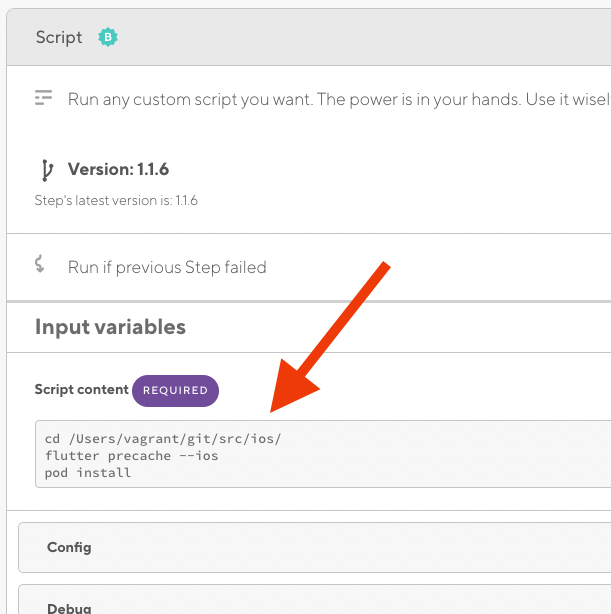The width and height of the screenshot is (611, 614).
Task: Click the text Step's latest version is: 1.1.6
Action: [x=116, y=200]
